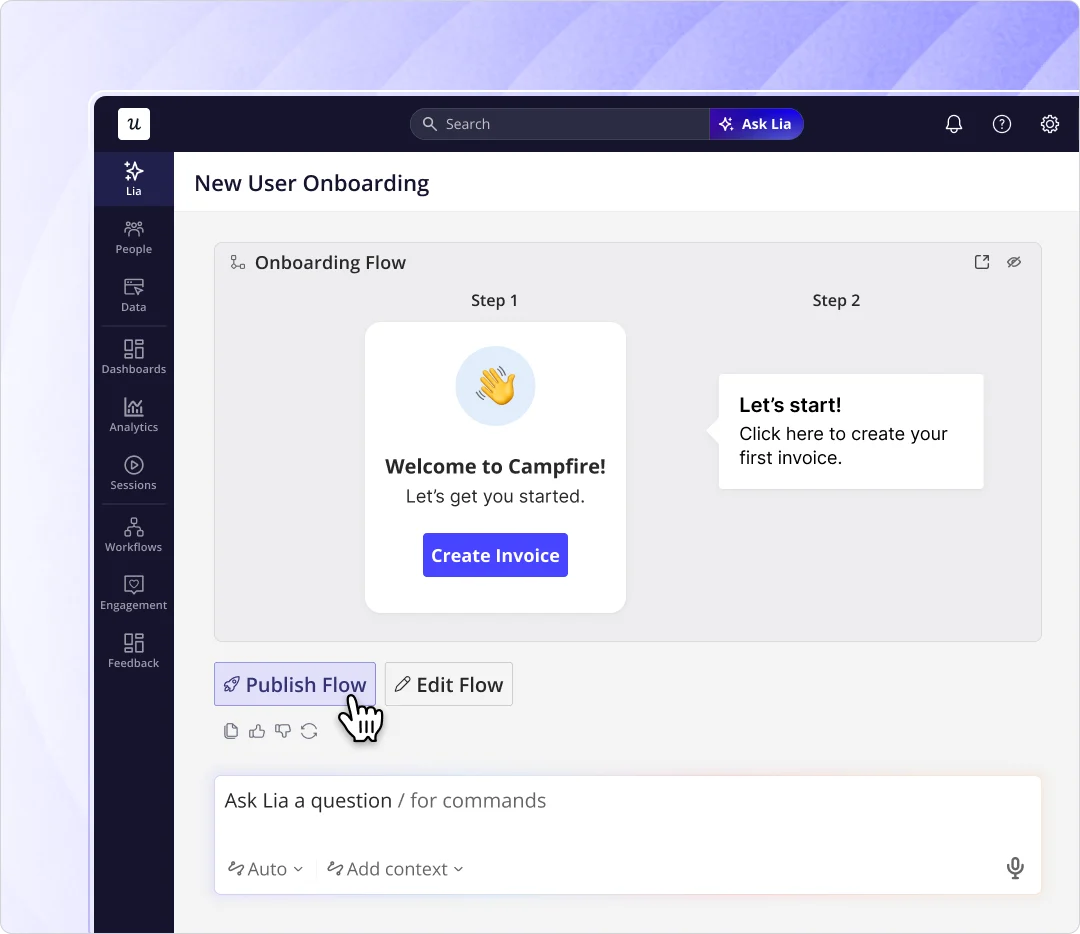This screenshot has width=1080, height=934.
Task: Click the notifications bell icon
Action: tap(953, 124)
